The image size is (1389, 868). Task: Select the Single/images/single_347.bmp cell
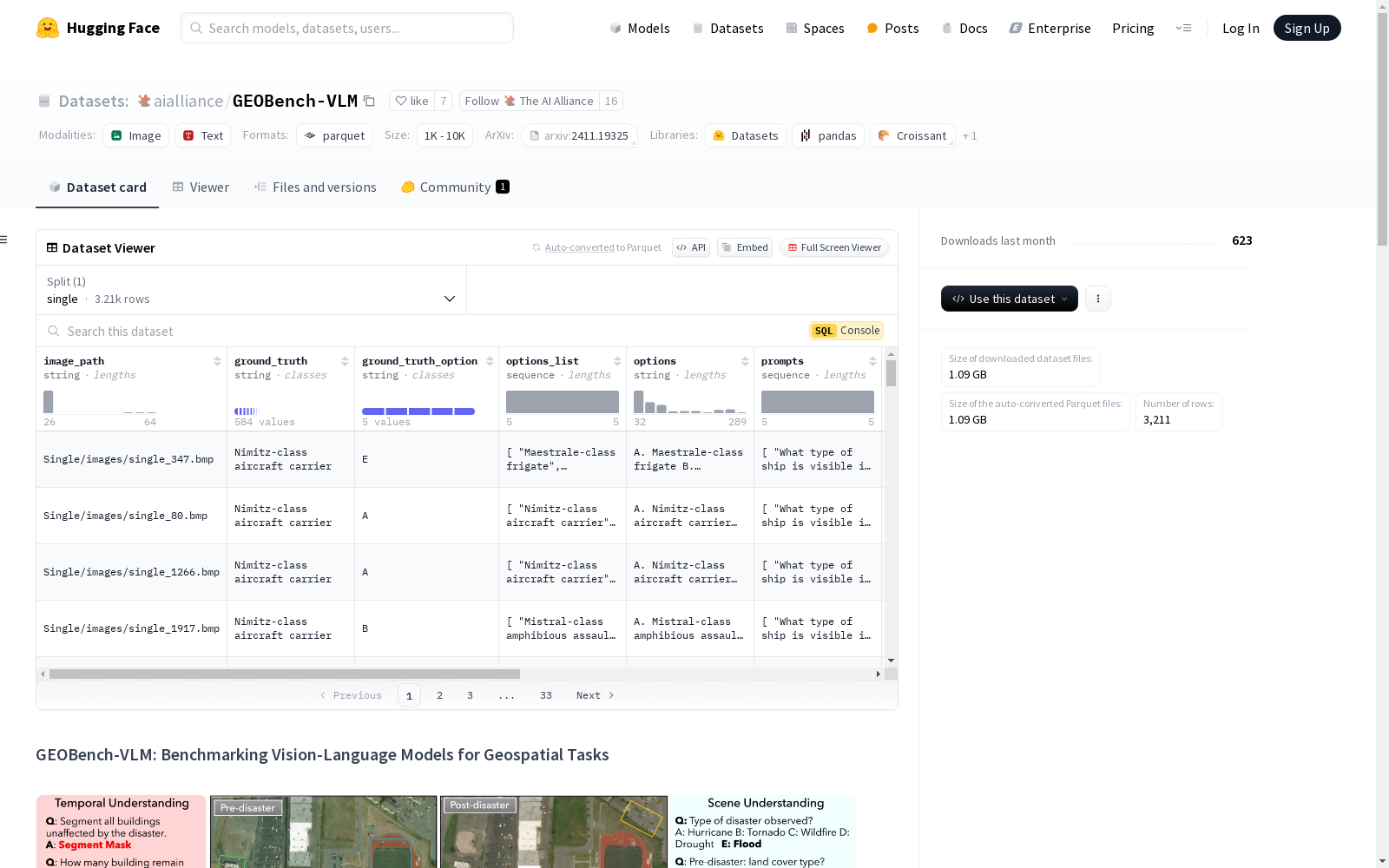[132, 459]
